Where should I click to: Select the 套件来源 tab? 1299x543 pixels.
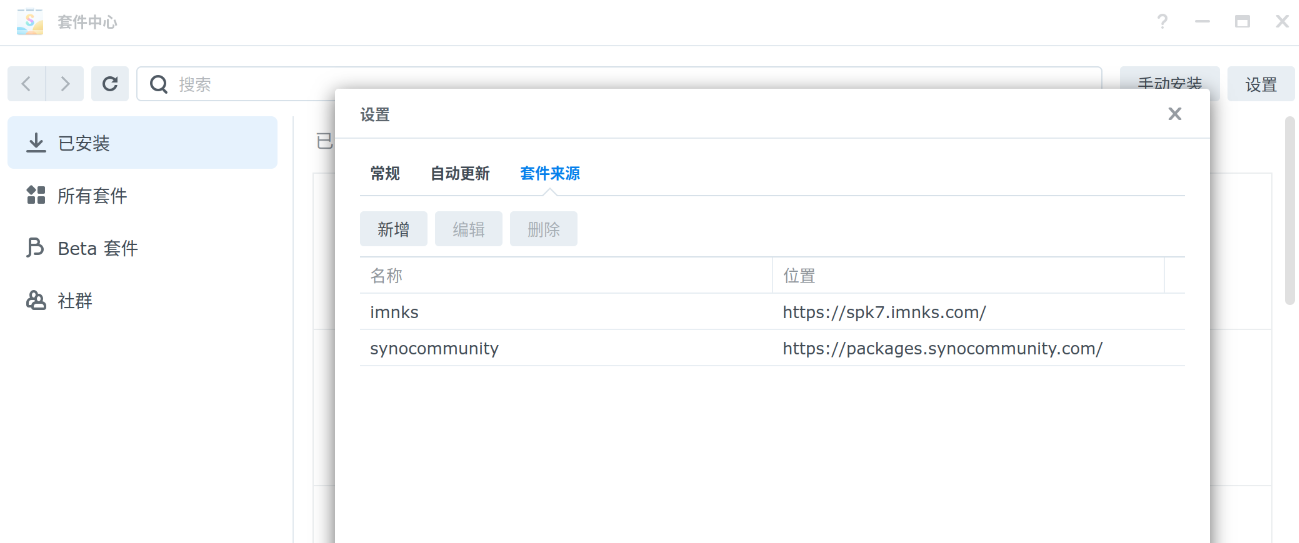(x=550, y=173)
